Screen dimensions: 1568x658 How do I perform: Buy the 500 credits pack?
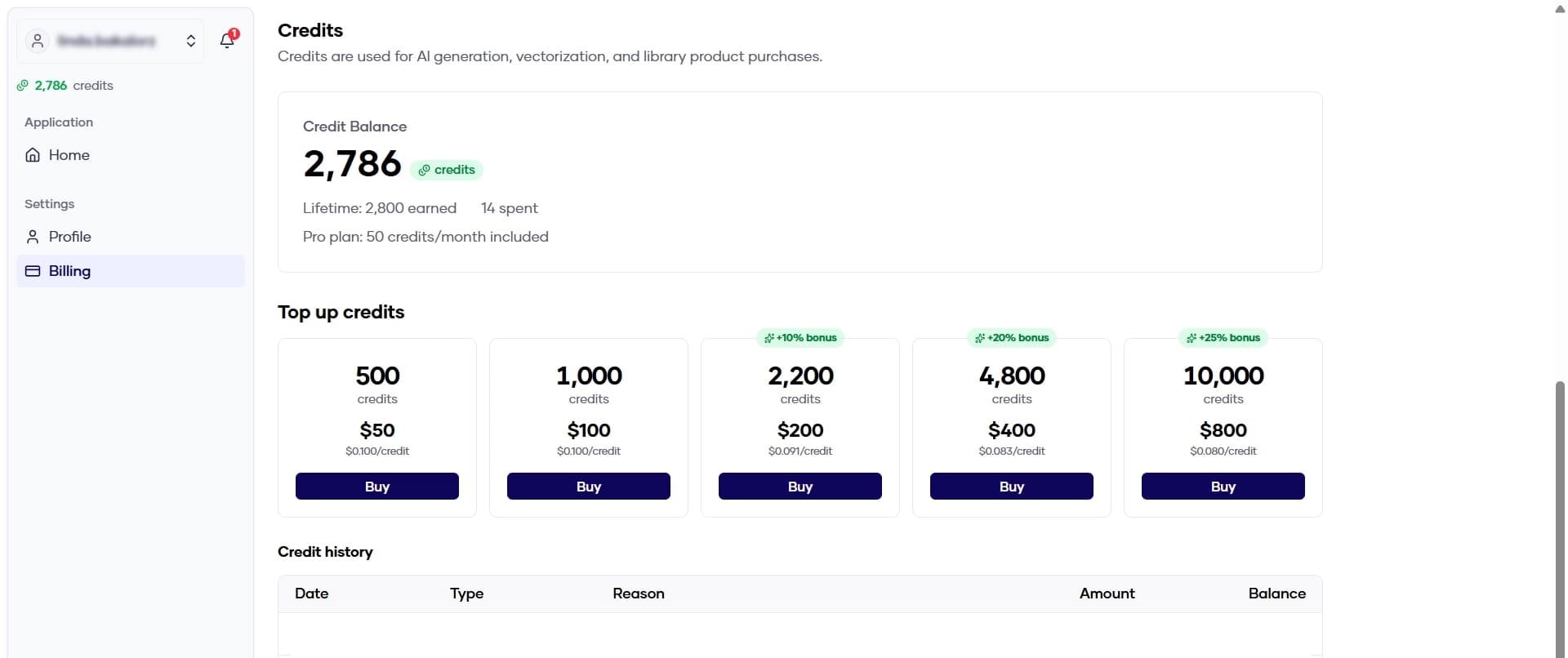pos(377,487)
